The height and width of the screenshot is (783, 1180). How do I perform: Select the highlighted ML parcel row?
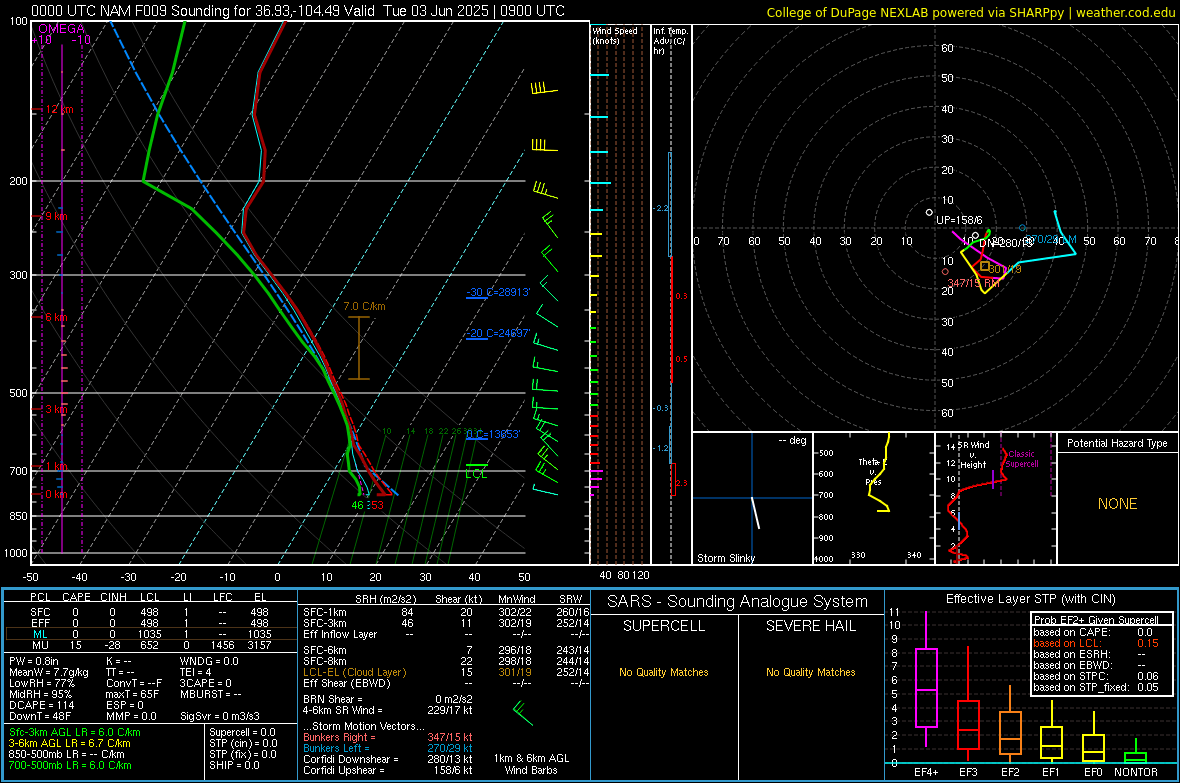pyautogui.click(x=150, y=634)
